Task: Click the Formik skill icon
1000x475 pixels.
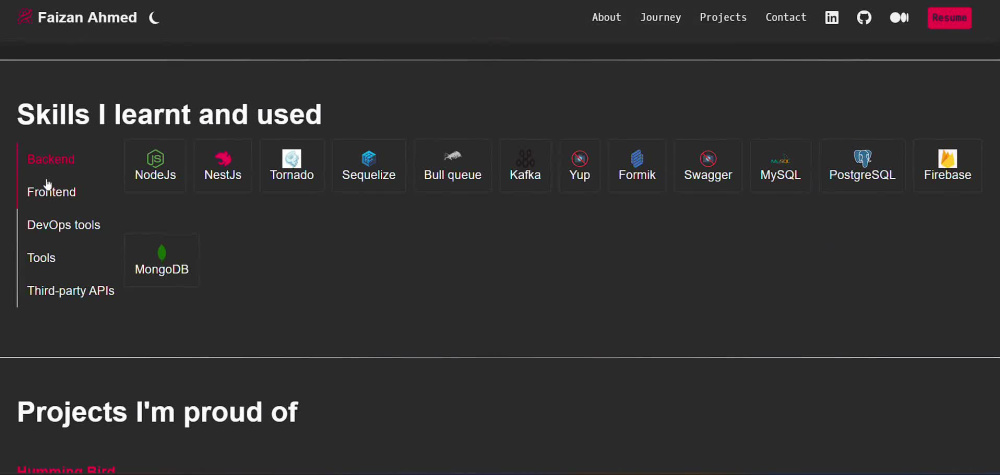Action: click(636, 158)
